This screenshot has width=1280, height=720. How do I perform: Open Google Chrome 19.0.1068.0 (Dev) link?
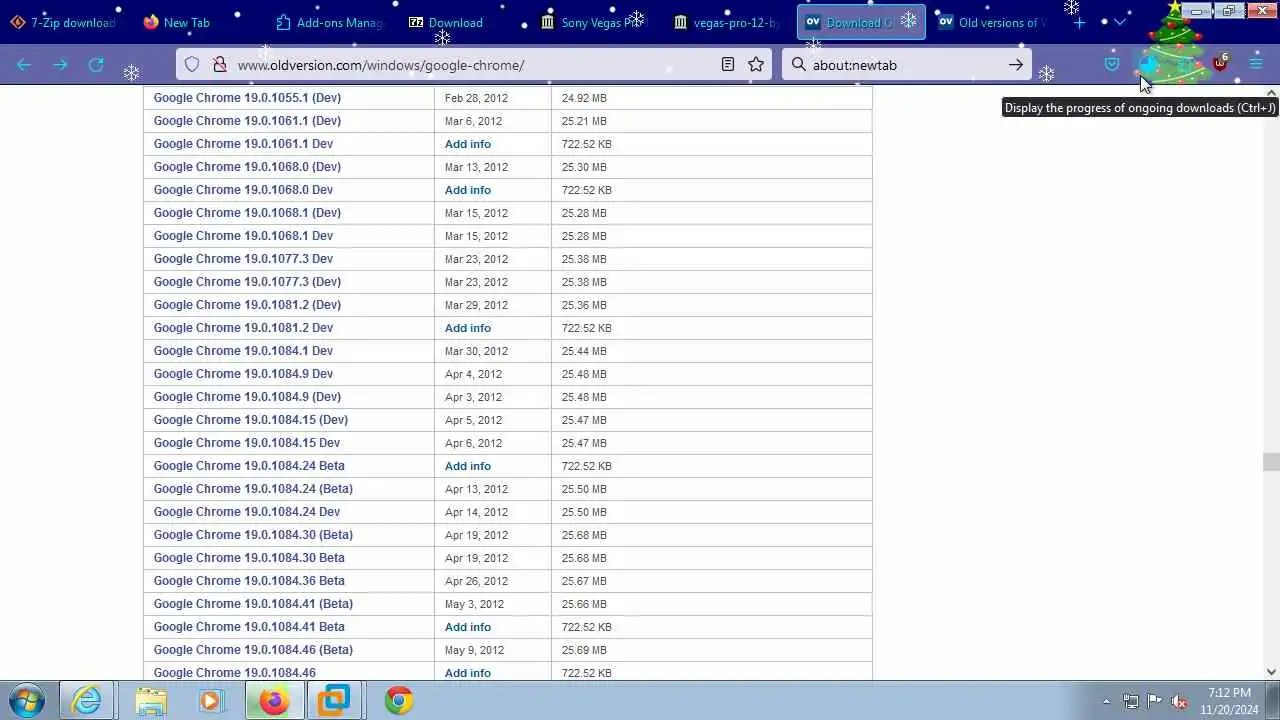[247, 167]
